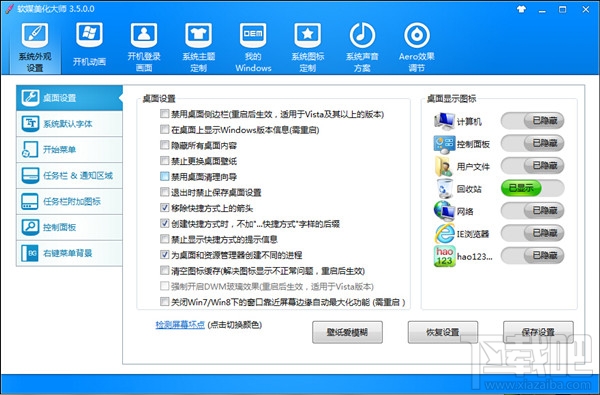Select 系统默认字体 in the sidebar

pyautogui.click(x=69, y=124)
